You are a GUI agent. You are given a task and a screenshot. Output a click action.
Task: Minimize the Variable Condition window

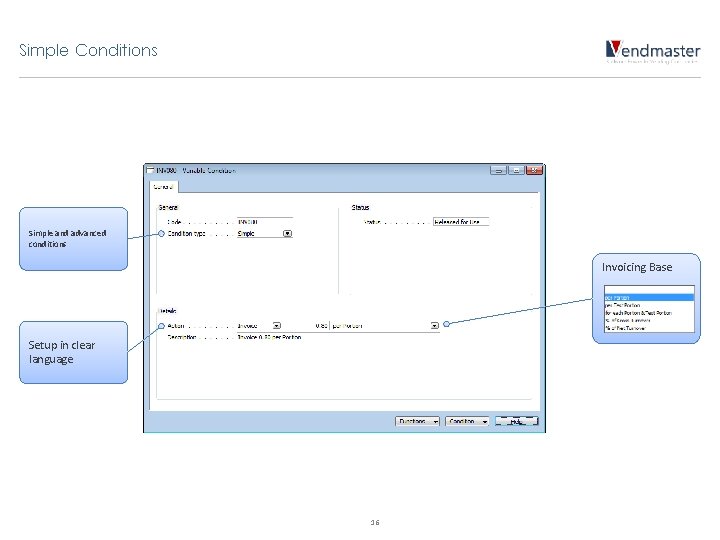[498, 170]
